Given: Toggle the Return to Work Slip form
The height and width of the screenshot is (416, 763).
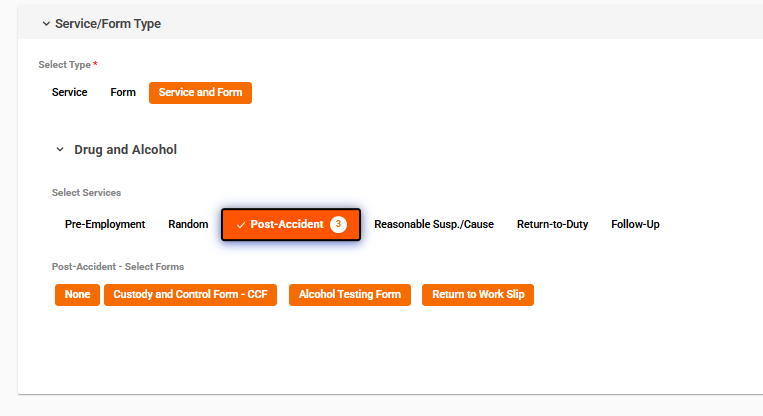Looking at the screenshot, I should click(478, 295).
